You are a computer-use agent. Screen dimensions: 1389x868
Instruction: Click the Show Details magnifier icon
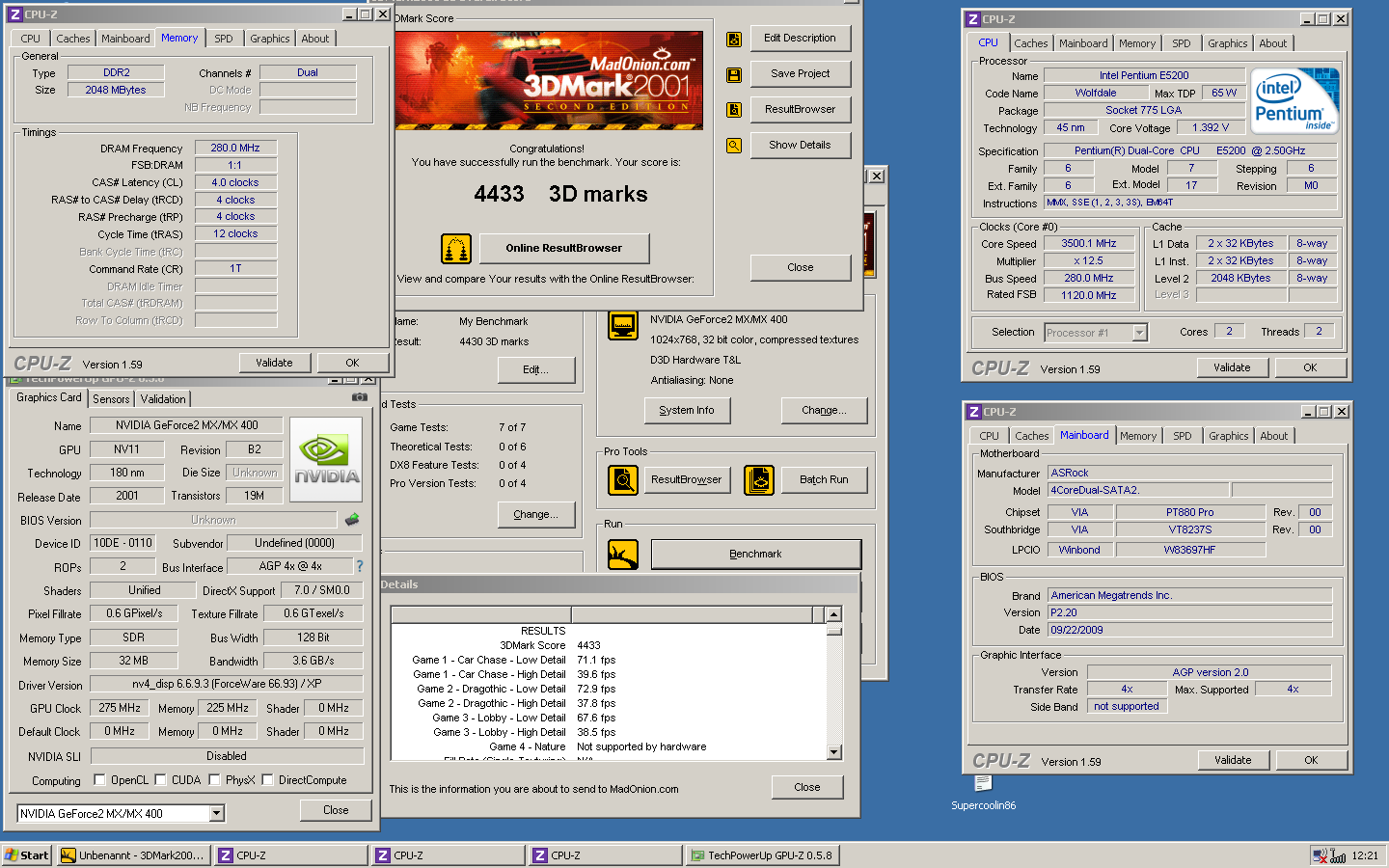click(x=734, y=146)
